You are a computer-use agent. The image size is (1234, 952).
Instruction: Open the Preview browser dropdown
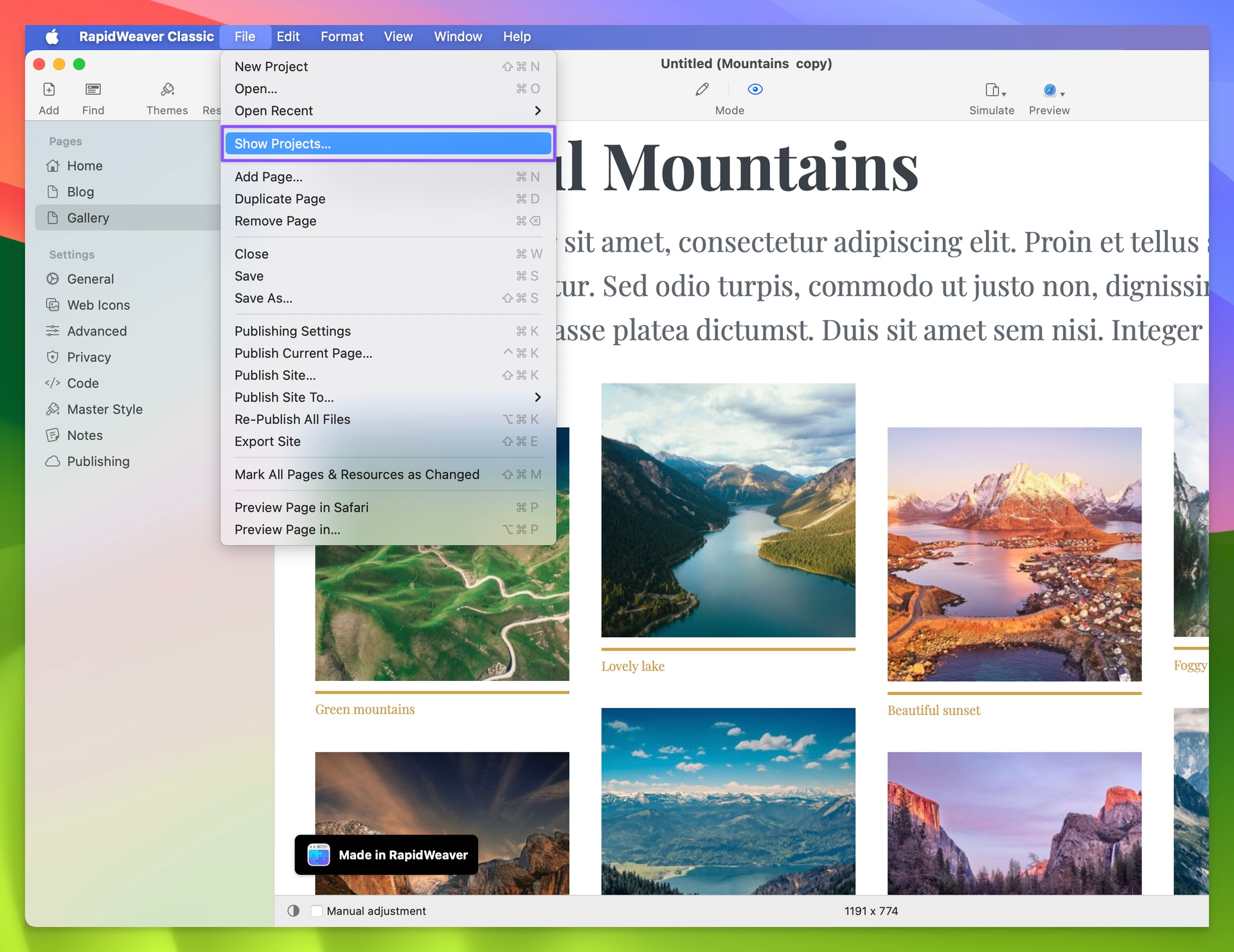1053,91
